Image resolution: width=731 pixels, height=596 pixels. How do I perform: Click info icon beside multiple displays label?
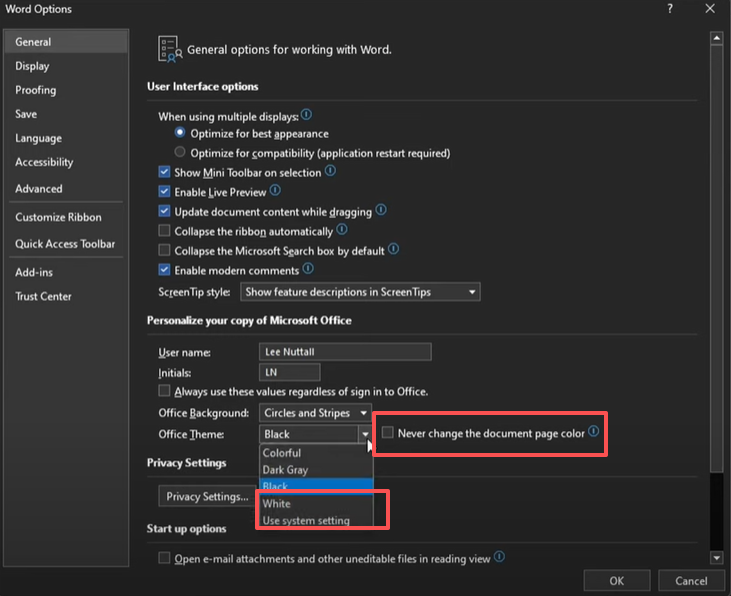tap(306, 116)
